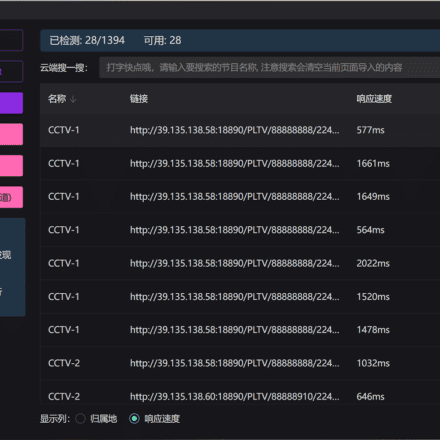440x440 pixels.
Task: Click CCTV-2 name in the 646ms row
Action: point(64,397)
